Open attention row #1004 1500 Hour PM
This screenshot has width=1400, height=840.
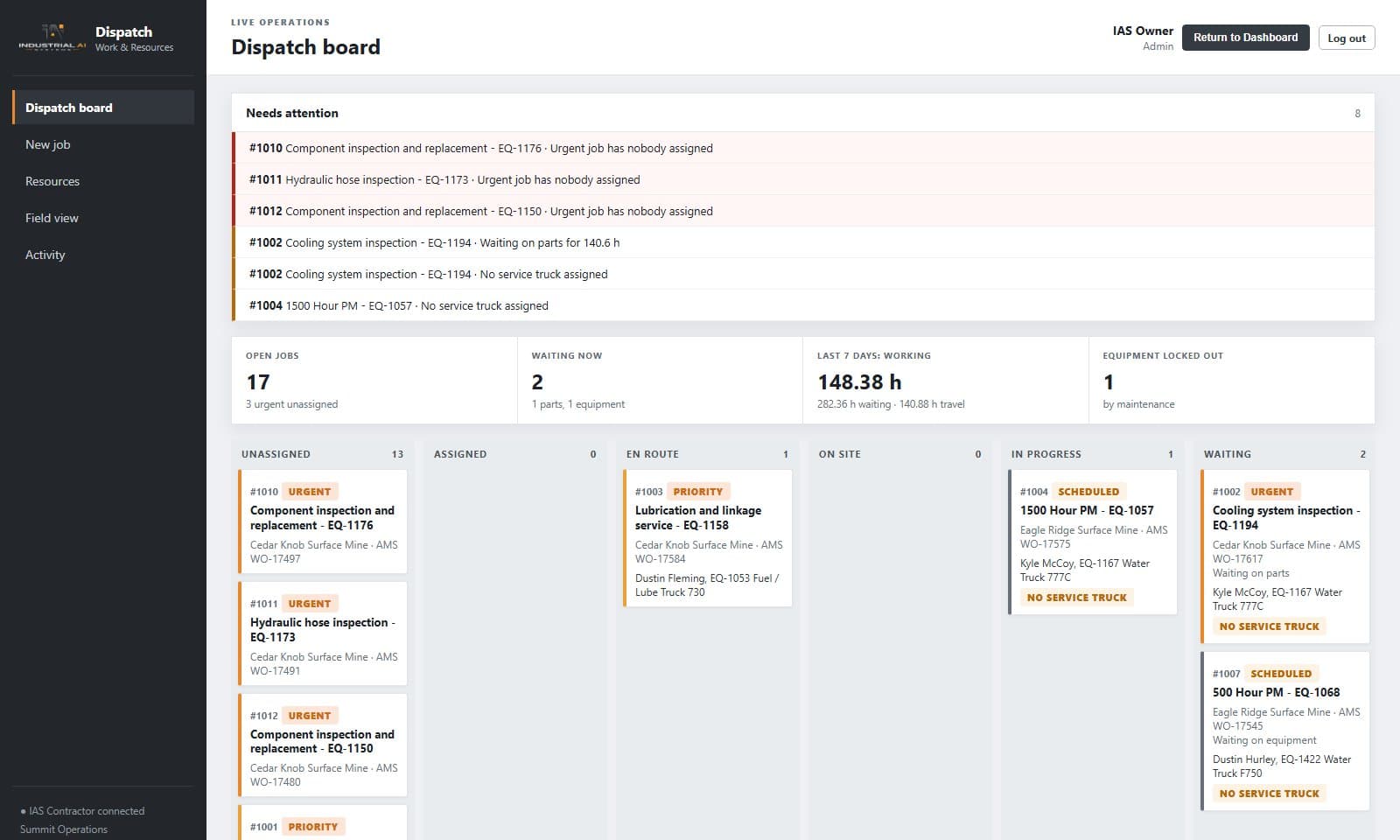coord(803,305)
